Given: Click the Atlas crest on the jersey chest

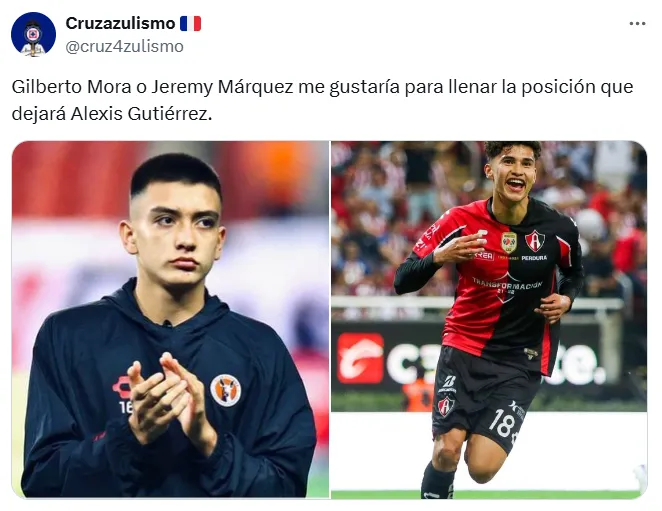Looking at the screenshot, I should [x=535, y=241].
